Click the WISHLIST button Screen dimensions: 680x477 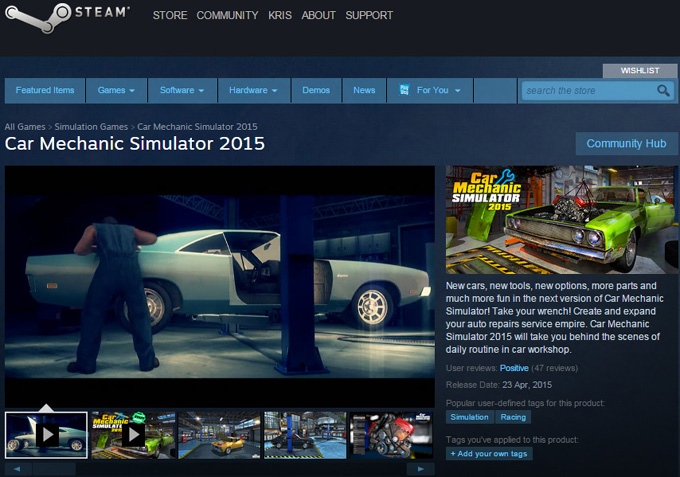(640, 71)
